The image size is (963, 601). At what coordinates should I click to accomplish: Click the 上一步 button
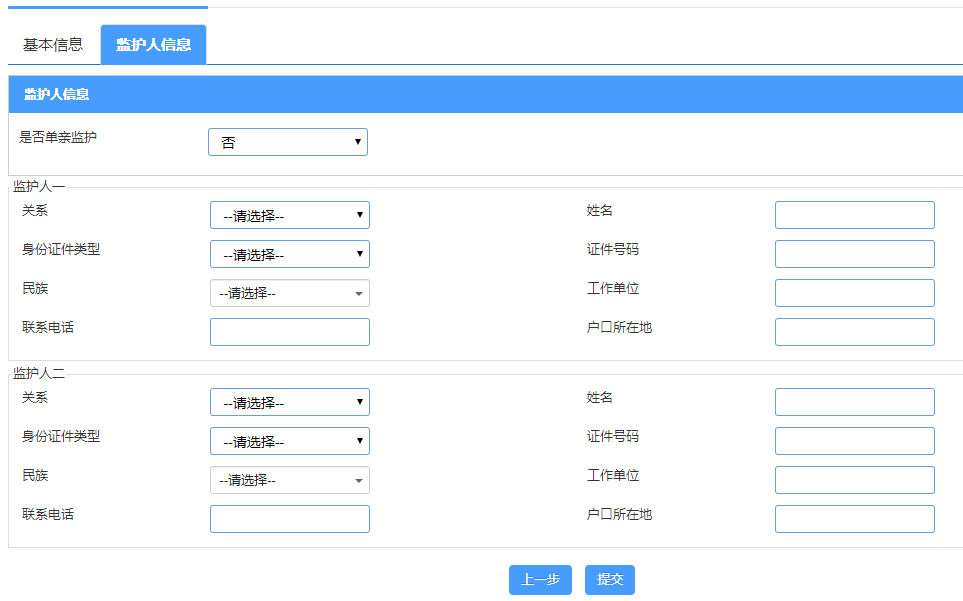click(540, 580)
